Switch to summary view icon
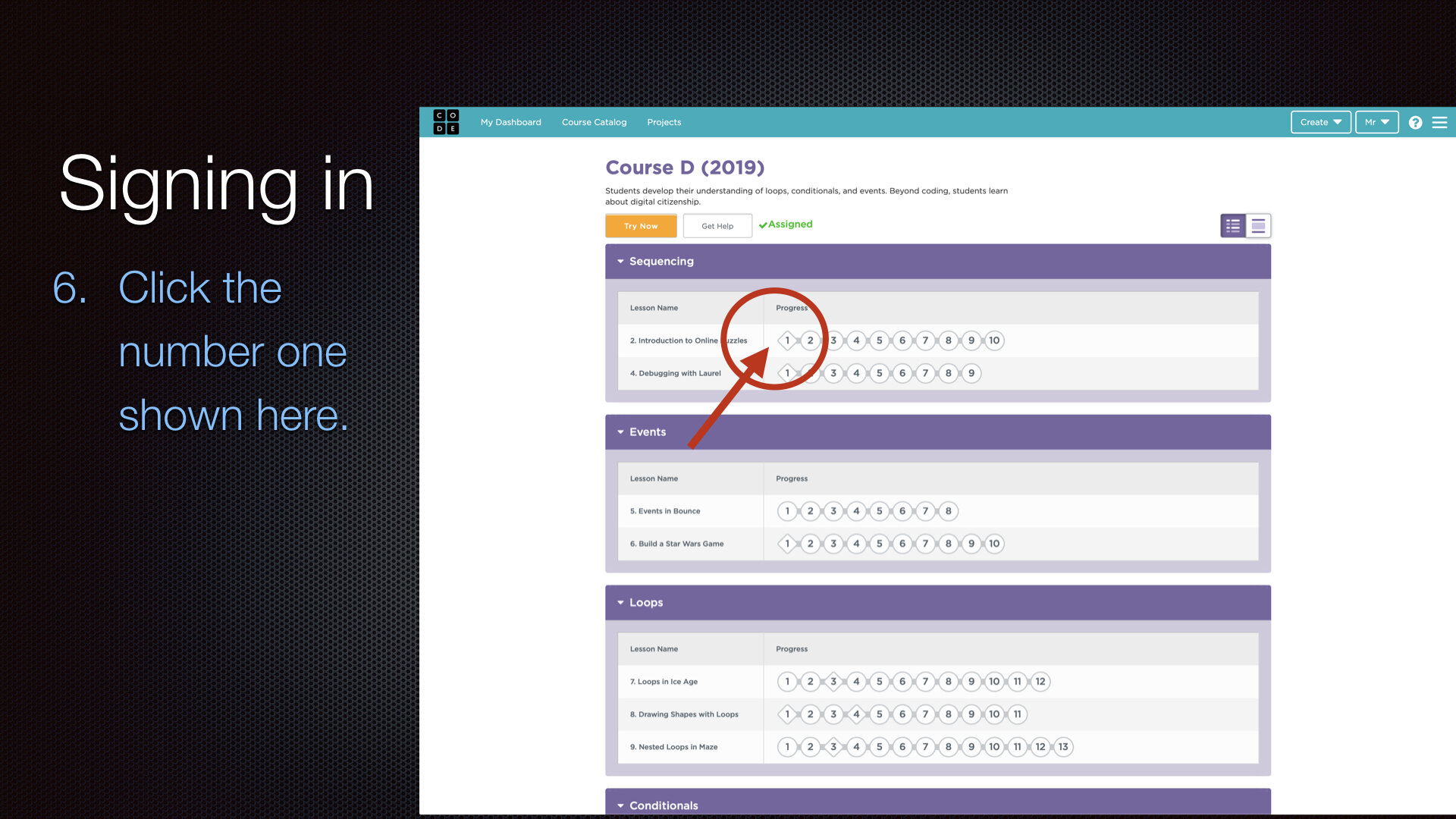 1258,226
